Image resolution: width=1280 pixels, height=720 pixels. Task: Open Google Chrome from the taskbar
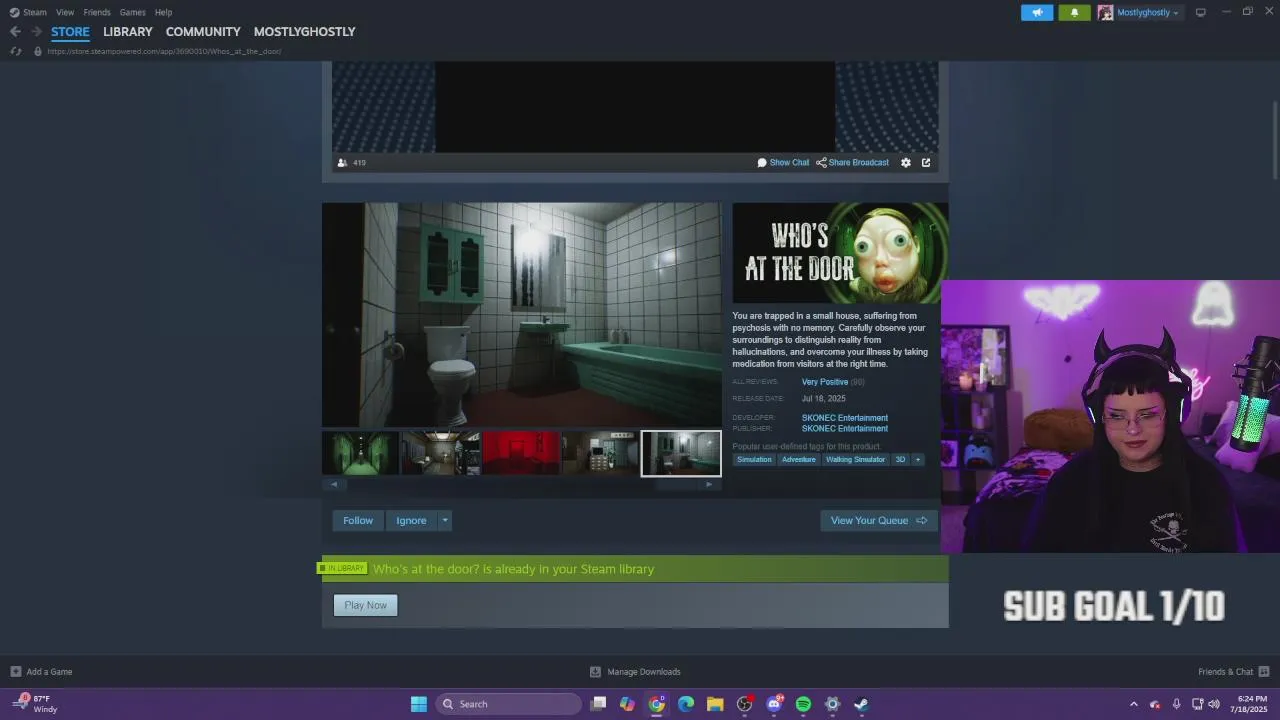pyautogui.click(x=657, y=704)
